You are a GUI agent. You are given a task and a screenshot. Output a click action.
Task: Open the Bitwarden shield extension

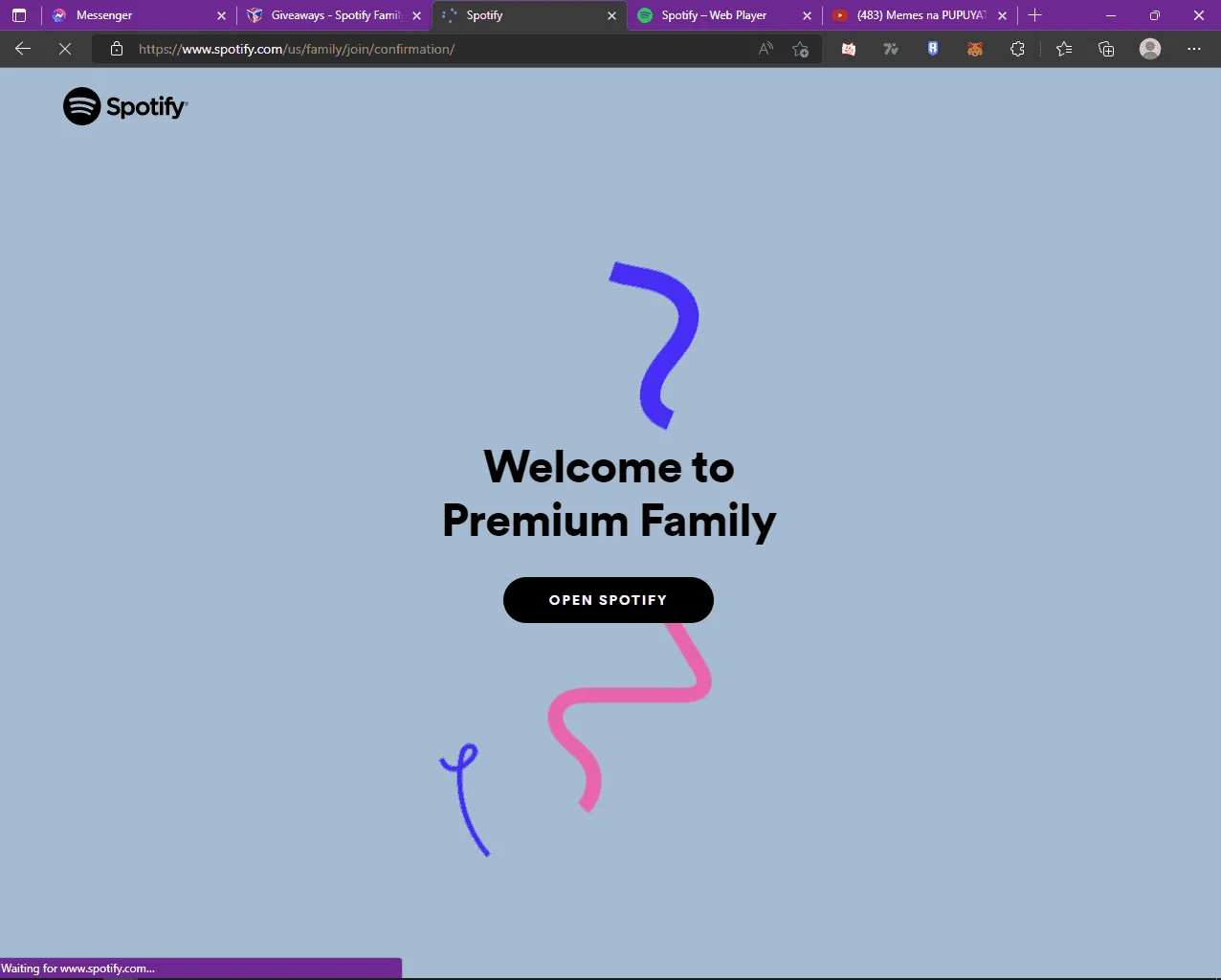pos(933,49)
